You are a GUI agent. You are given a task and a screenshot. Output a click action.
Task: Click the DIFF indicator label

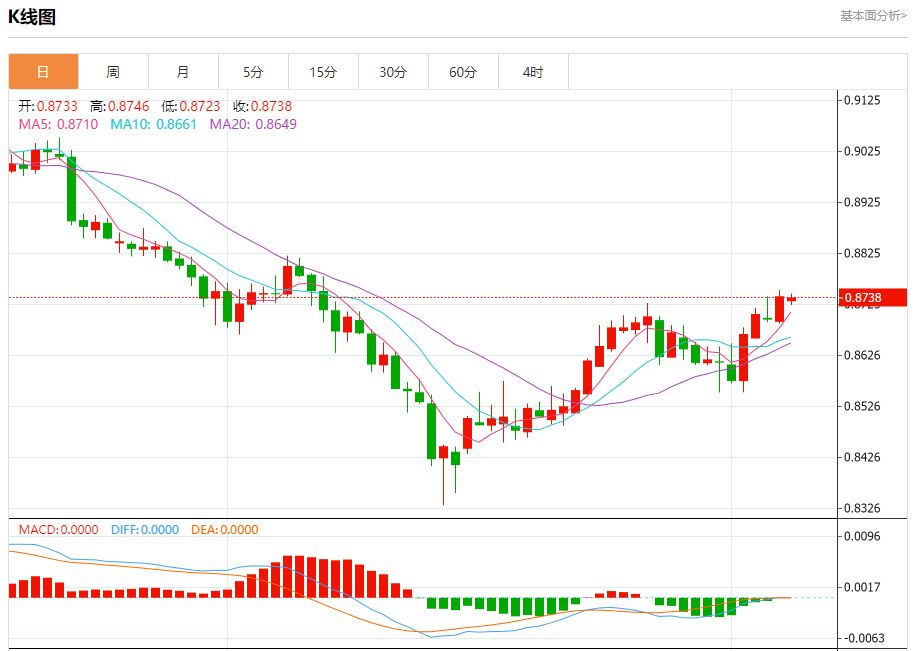(x=145, y=530)
